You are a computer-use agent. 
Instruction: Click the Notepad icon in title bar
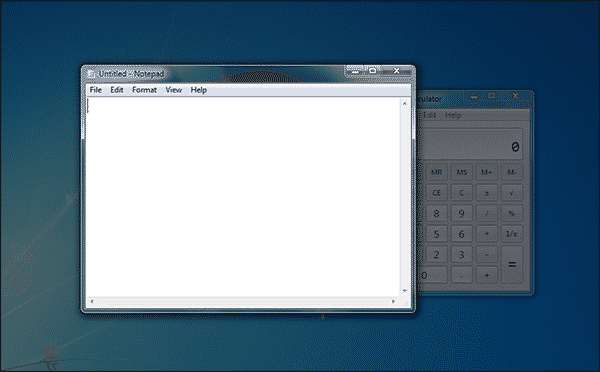91,74
